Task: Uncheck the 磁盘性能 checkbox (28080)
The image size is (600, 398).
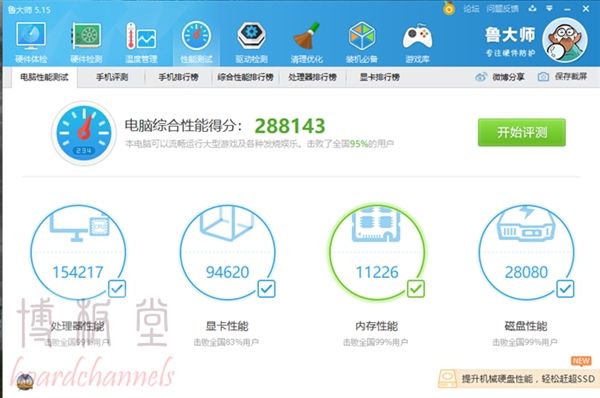Action: tap(565, 289)
